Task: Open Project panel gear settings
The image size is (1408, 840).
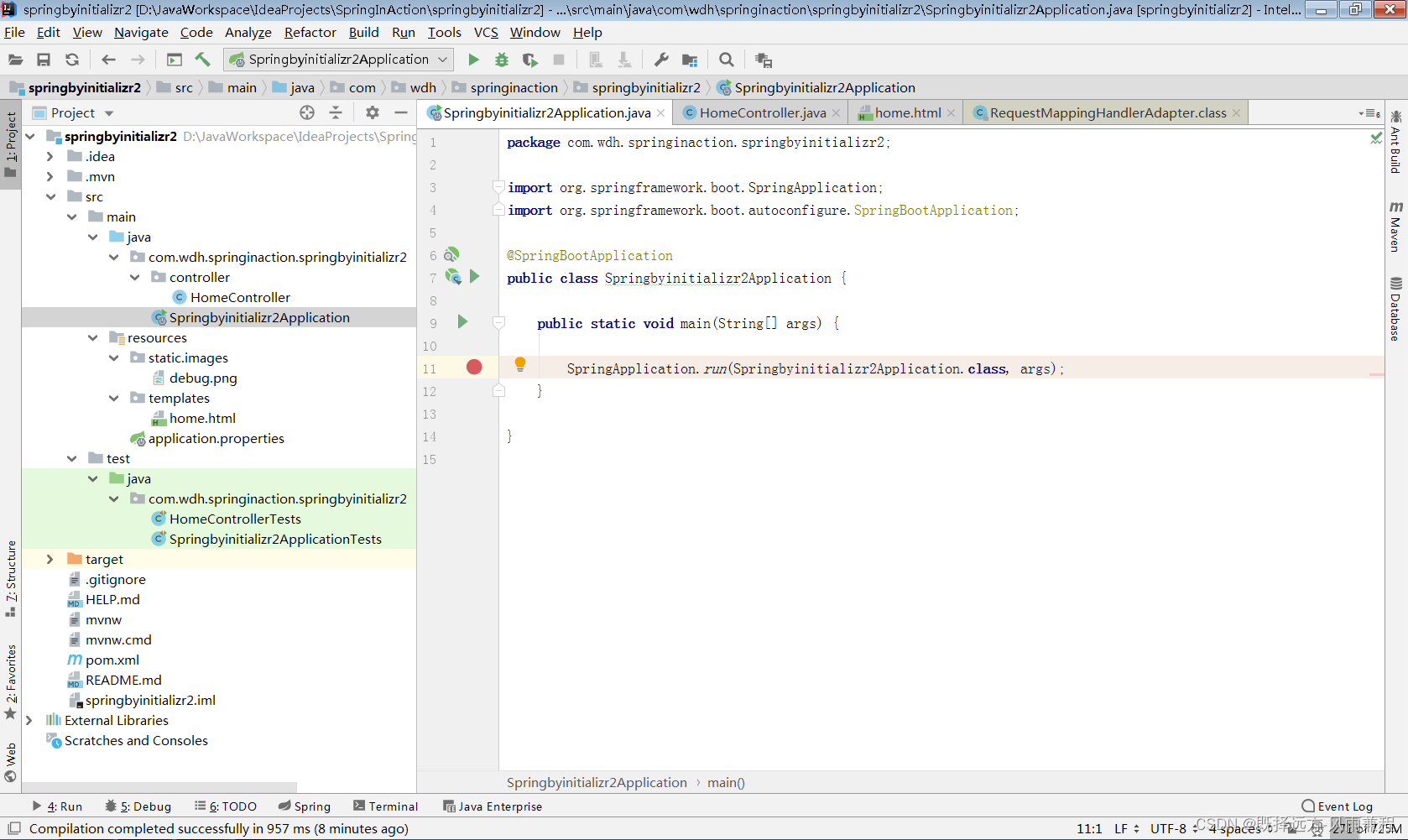Action: (373, 112)
